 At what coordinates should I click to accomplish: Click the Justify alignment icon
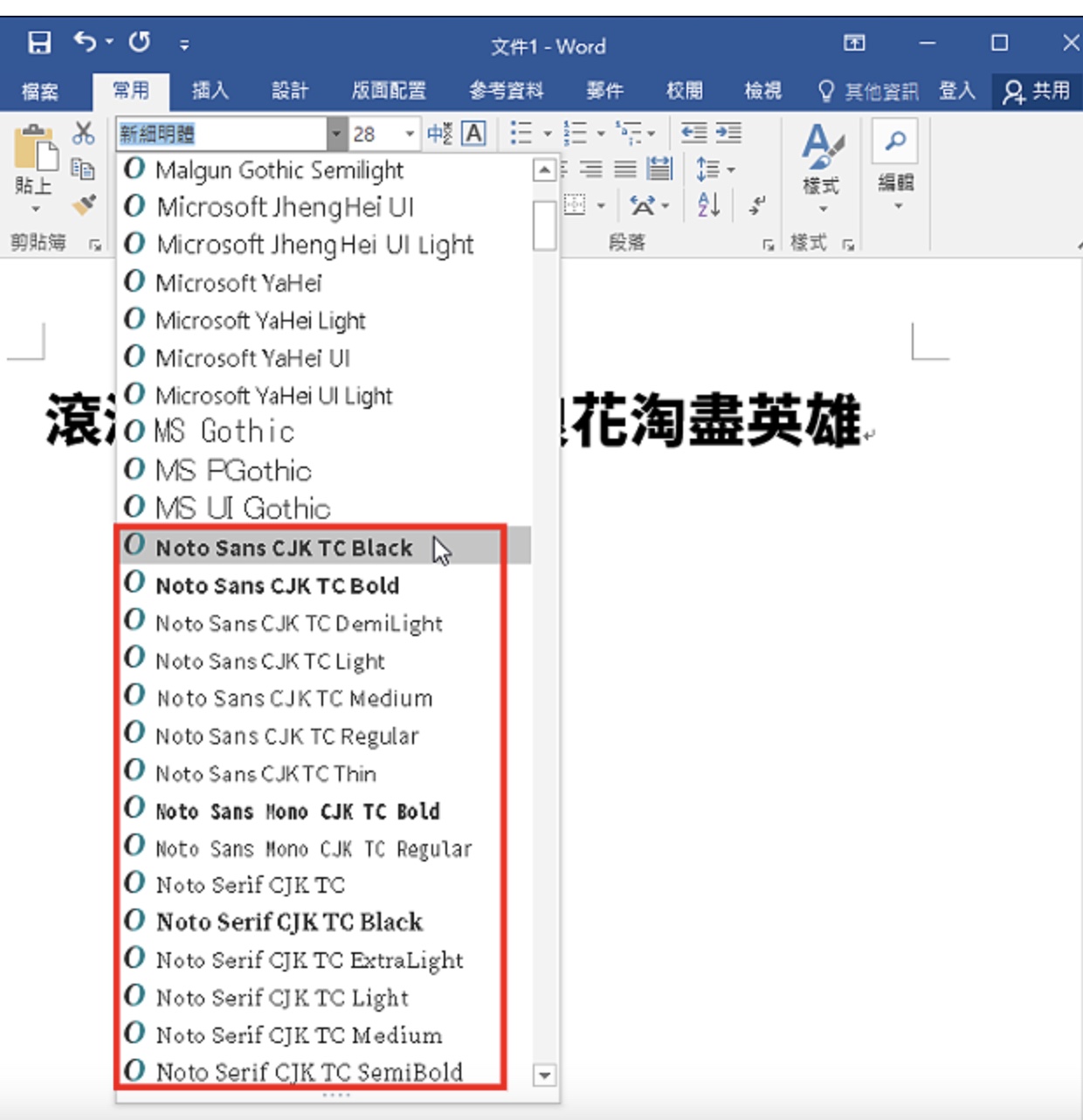point(625,169)
